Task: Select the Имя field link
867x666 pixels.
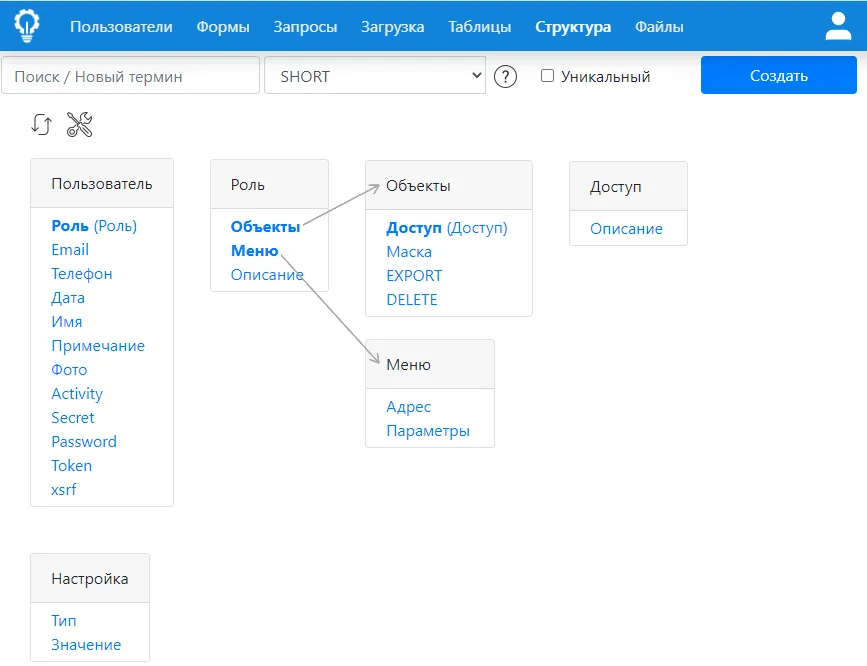Action: 66,321
